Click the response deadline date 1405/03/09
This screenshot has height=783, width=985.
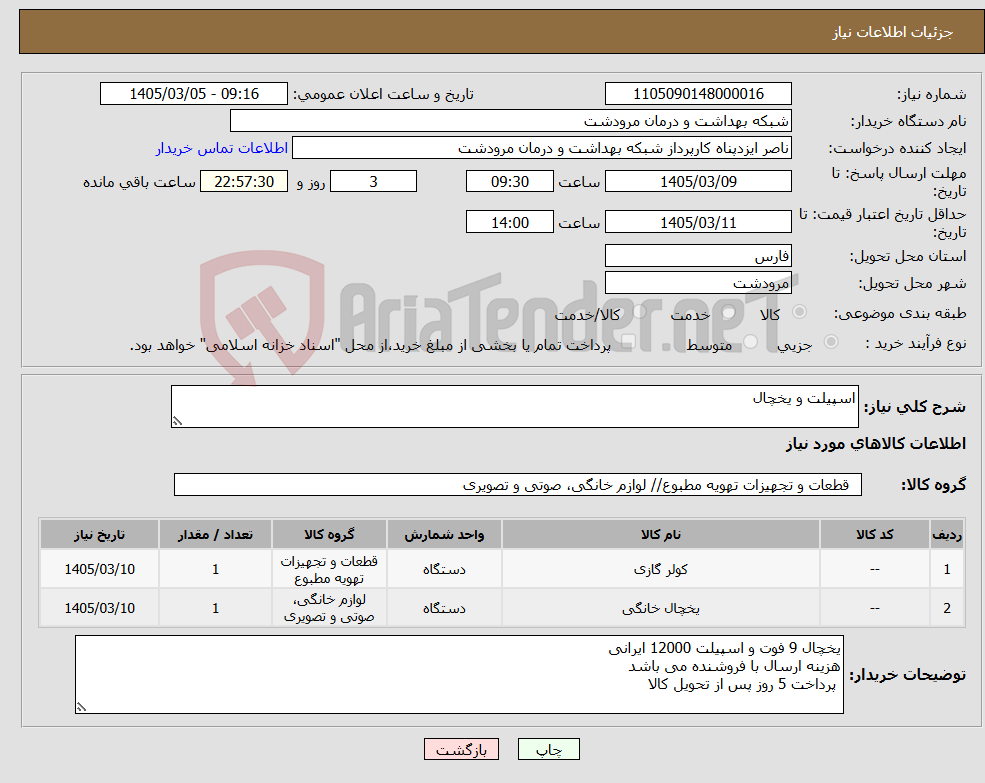point(698,182)
